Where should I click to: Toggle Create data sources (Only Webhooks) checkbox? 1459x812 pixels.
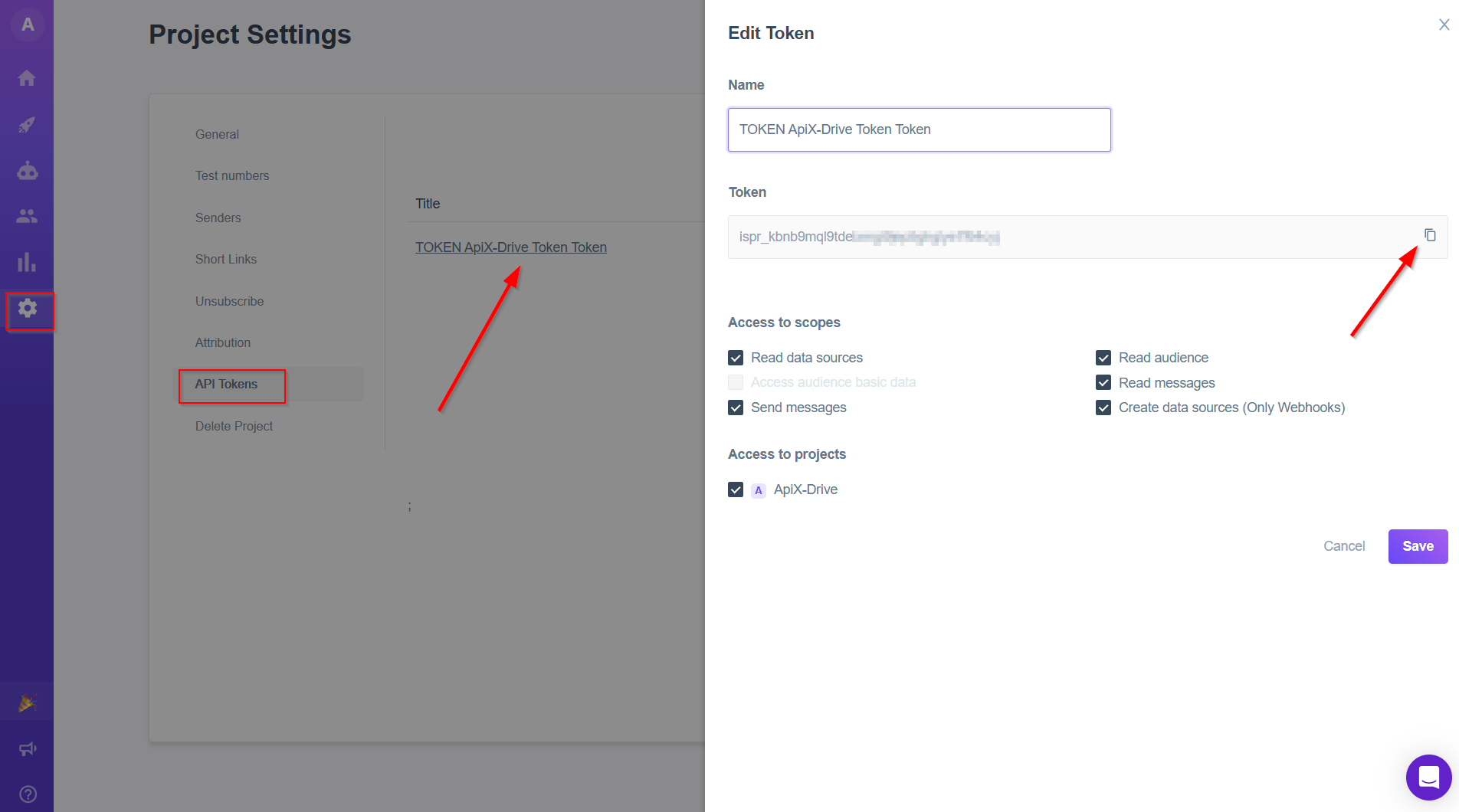coord(1103,408)
